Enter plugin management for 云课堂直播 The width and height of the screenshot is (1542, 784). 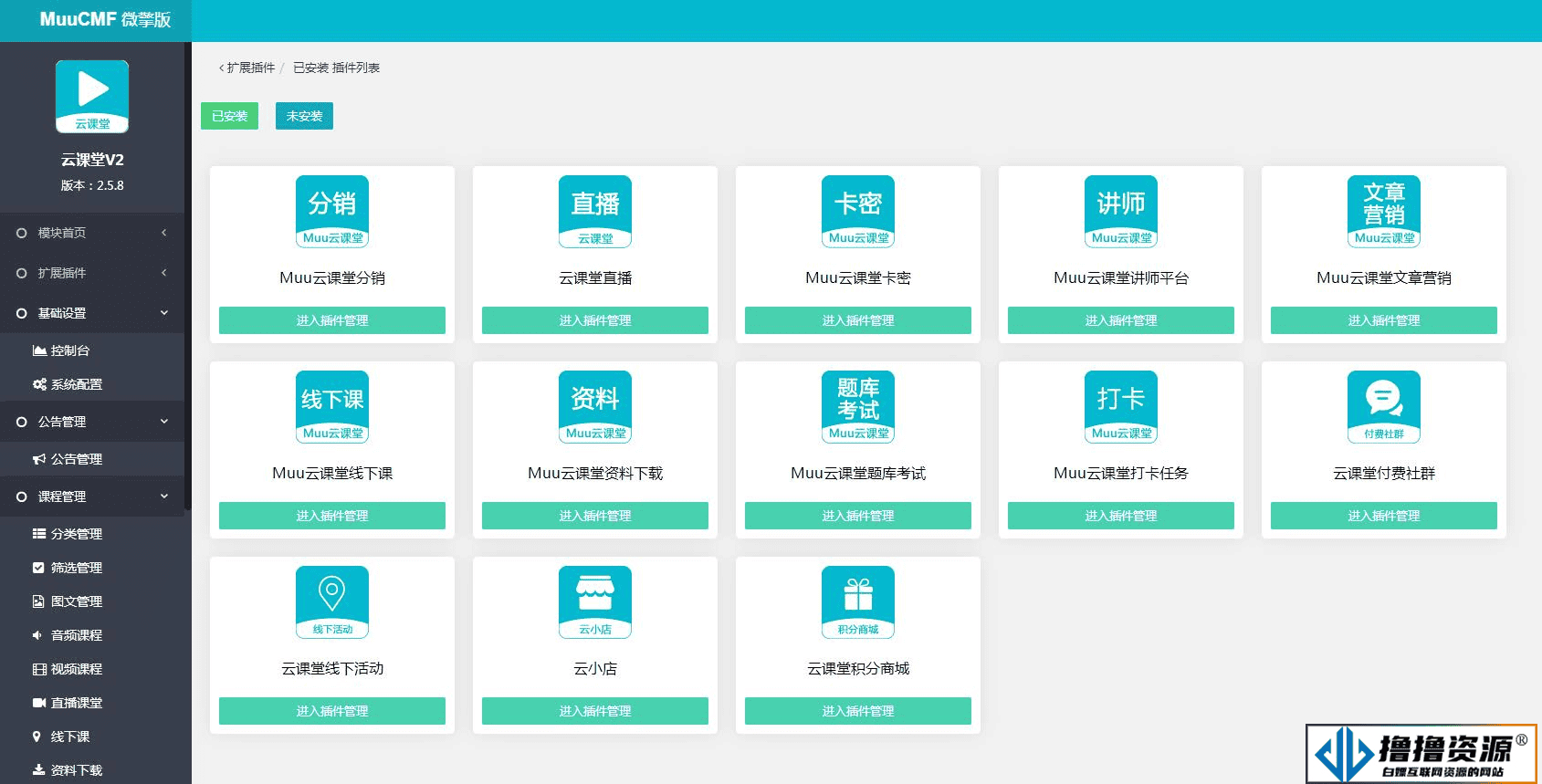[595, 320]
